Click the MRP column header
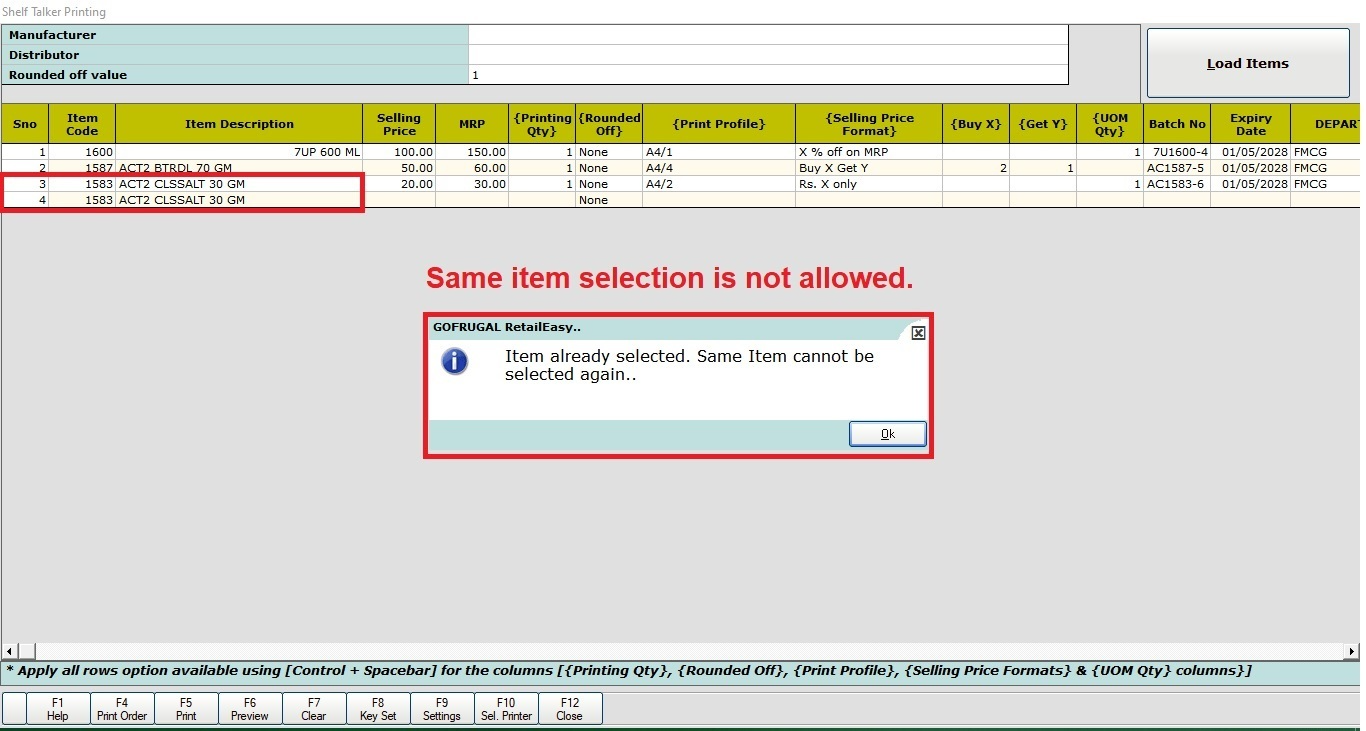Image resolution: width=1366 pixels, height=731 pixels. pos(472,124)
